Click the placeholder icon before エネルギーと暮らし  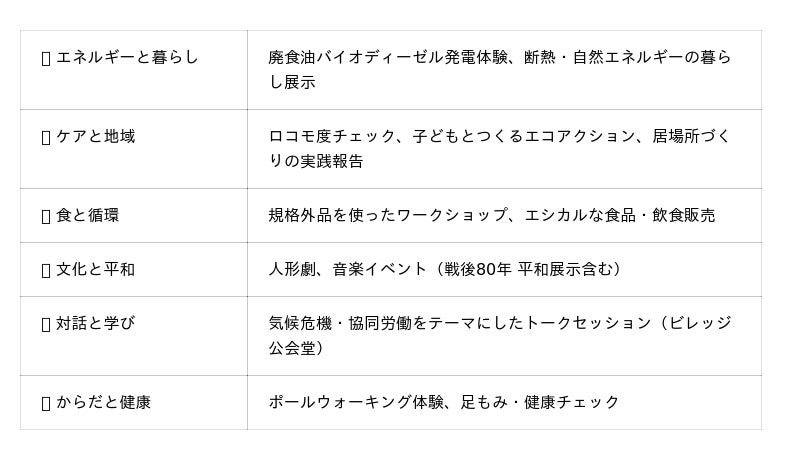[45, 58]
